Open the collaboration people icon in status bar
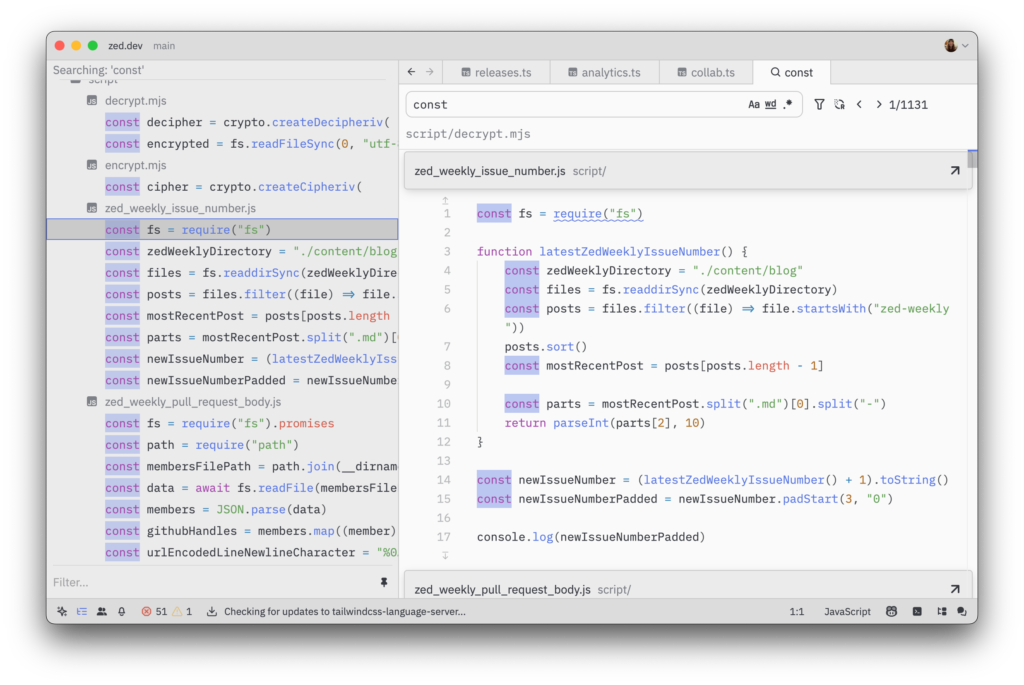 pyautogui.click(x=102, y=612)
